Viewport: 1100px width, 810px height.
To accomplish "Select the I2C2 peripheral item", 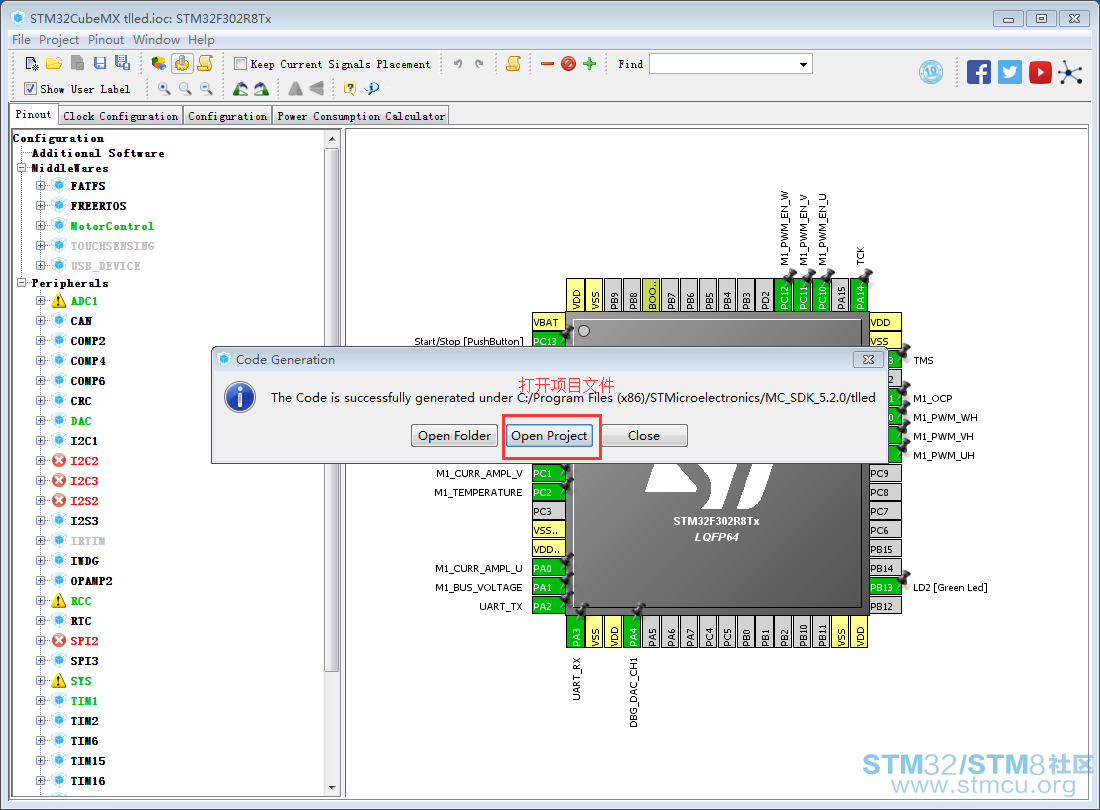I will click(84, 461).
